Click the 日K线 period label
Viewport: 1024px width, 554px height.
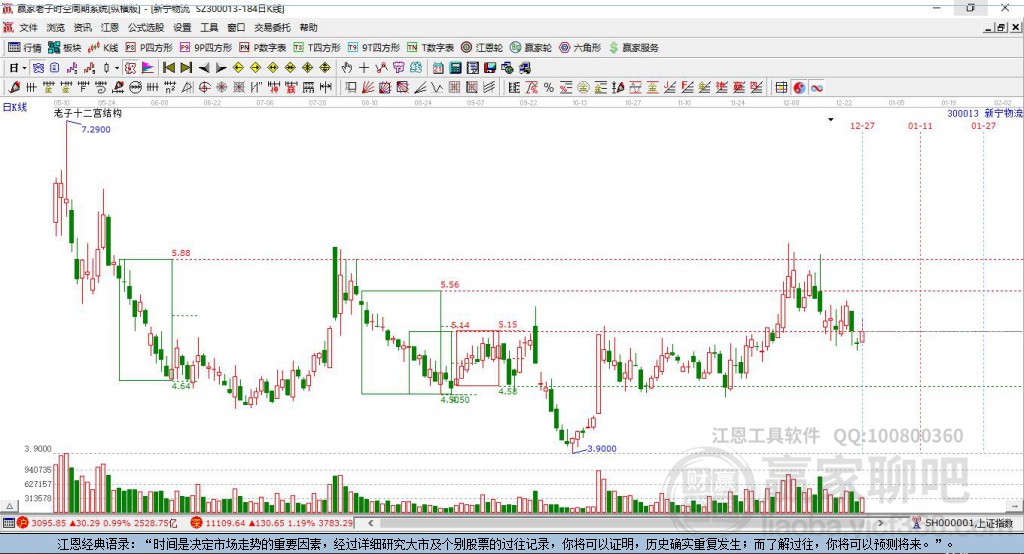pyautogui.click(x=15, y=107)
